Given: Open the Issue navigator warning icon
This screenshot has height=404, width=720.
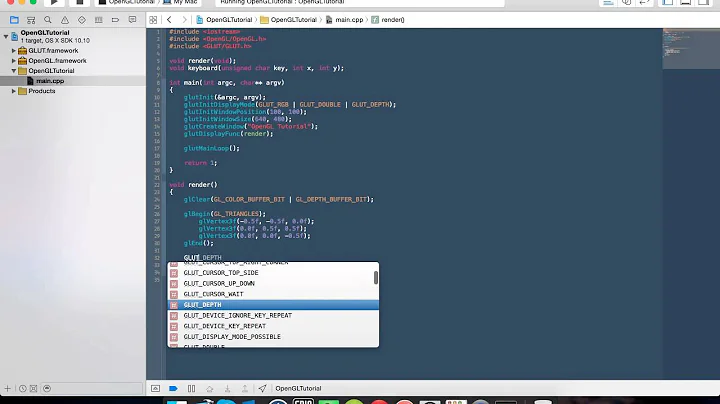Looking at the screenshot, I should click(65, 20).
